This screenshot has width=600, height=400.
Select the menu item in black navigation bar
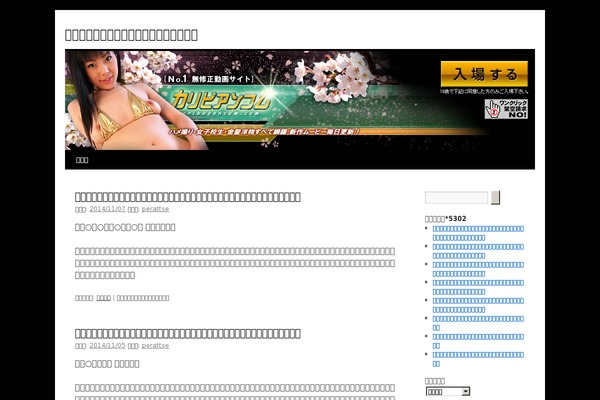[82, 160]
